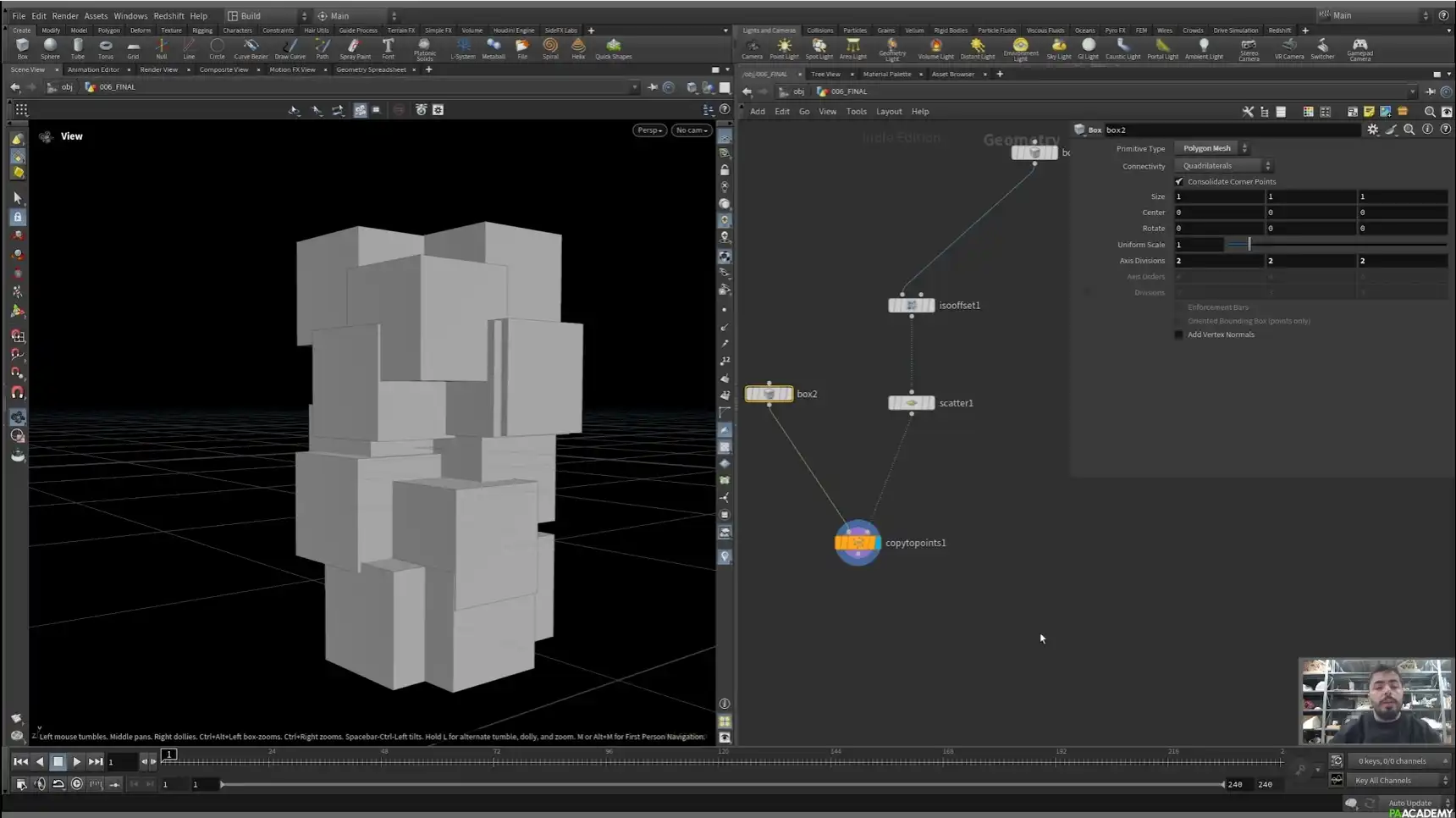Screen dimensions: 1456x818
Task: Open the Persp view selector in the viewport
Action: pyautogui.click(x=648, y=130)
